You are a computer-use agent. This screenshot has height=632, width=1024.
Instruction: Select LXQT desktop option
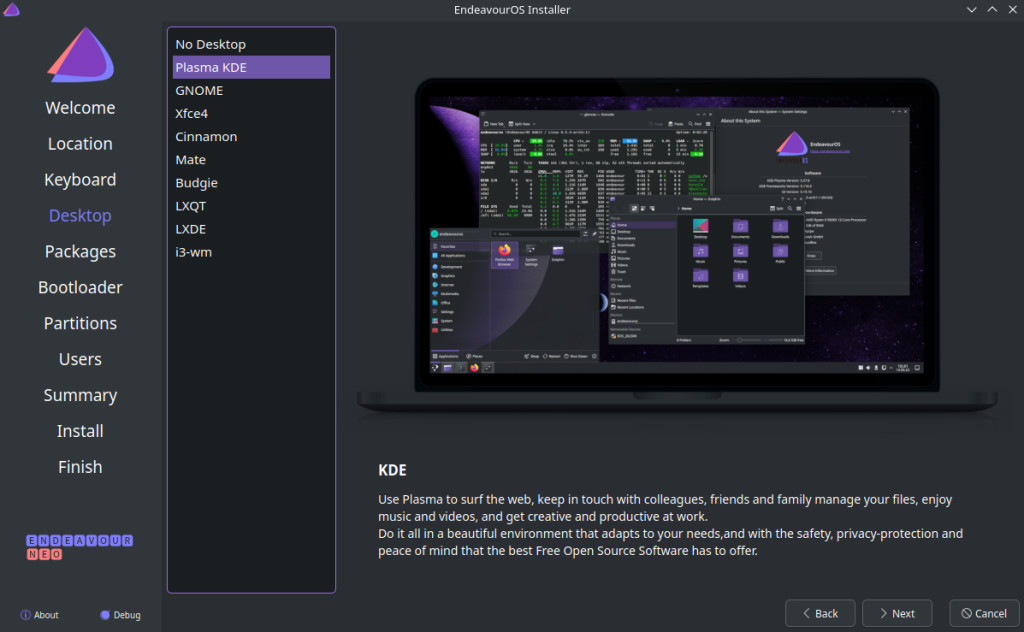click(x=251, y=206)
